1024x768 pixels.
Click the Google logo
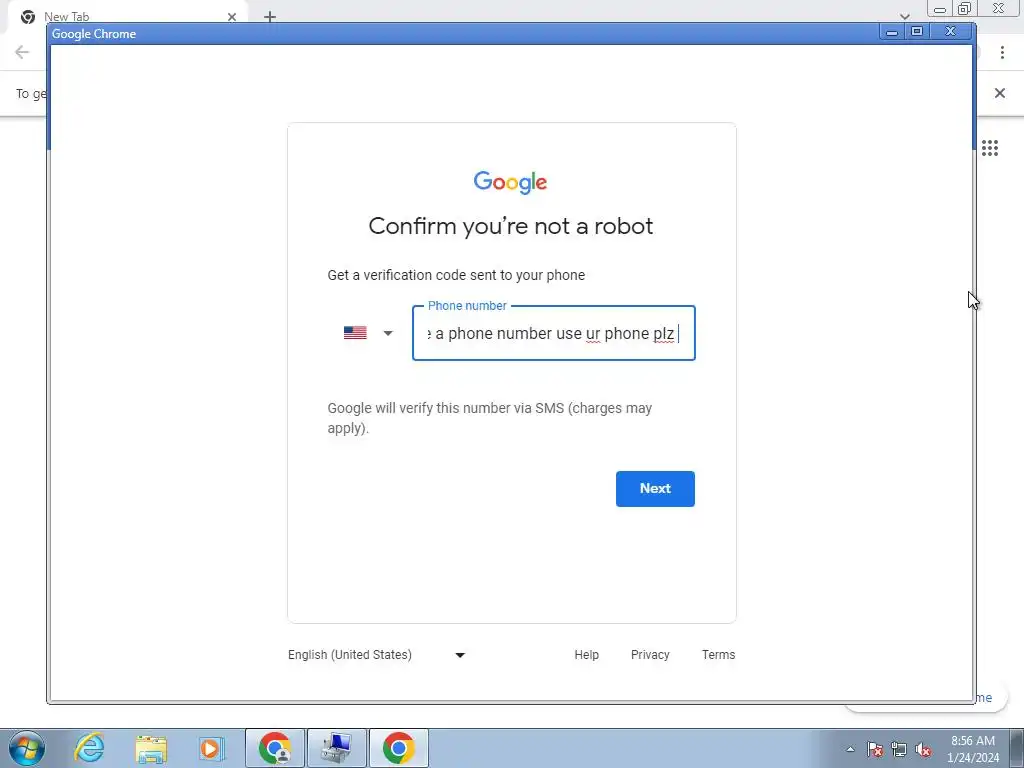(511, 182)
